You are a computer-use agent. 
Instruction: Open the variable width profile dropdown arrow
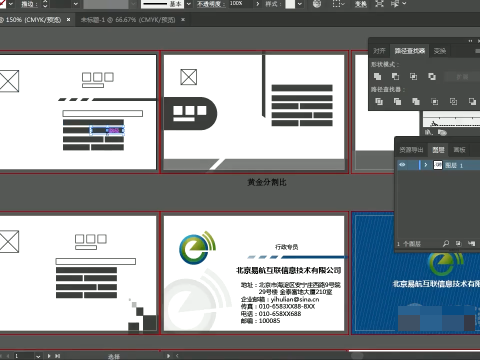click(x=133, y=4)
